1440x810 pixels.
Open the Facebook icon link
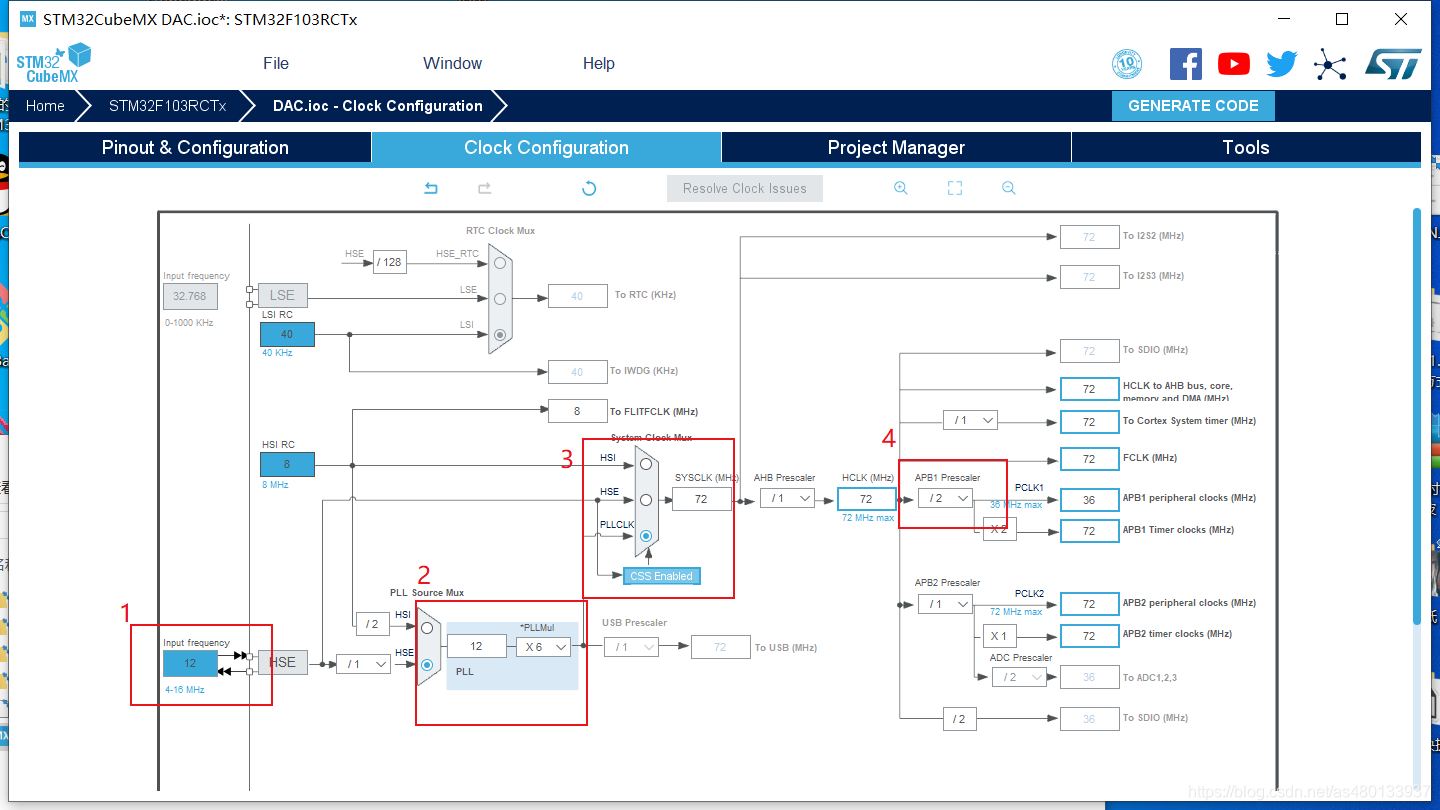[1186, 64]
